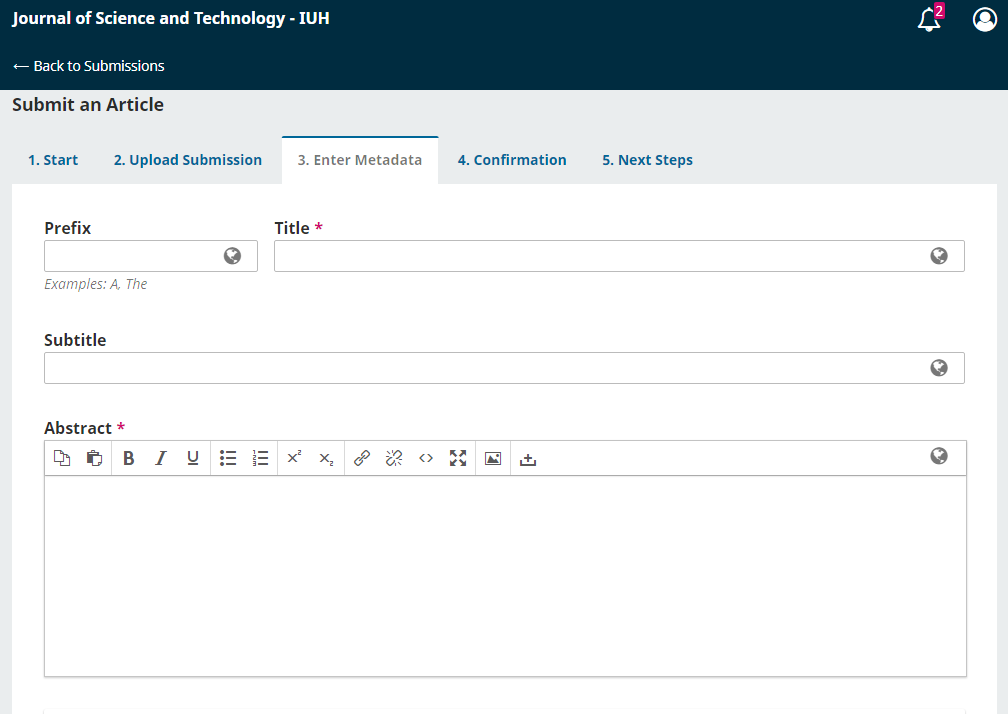Open the 2. Upload Submission tab
1008x714 pixels.
(188, 160)
